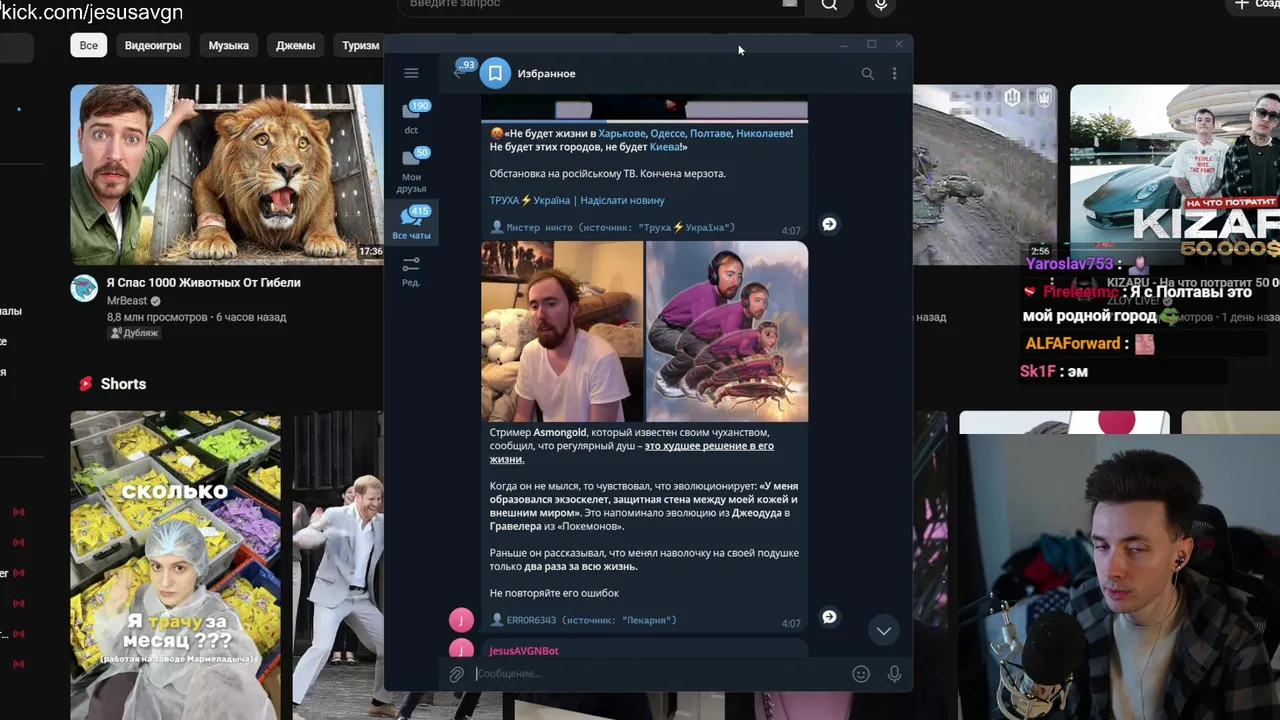Select the Все filter chip on YouTube
This screenshot has width=1280, height=720.
[x=89, y=45]
